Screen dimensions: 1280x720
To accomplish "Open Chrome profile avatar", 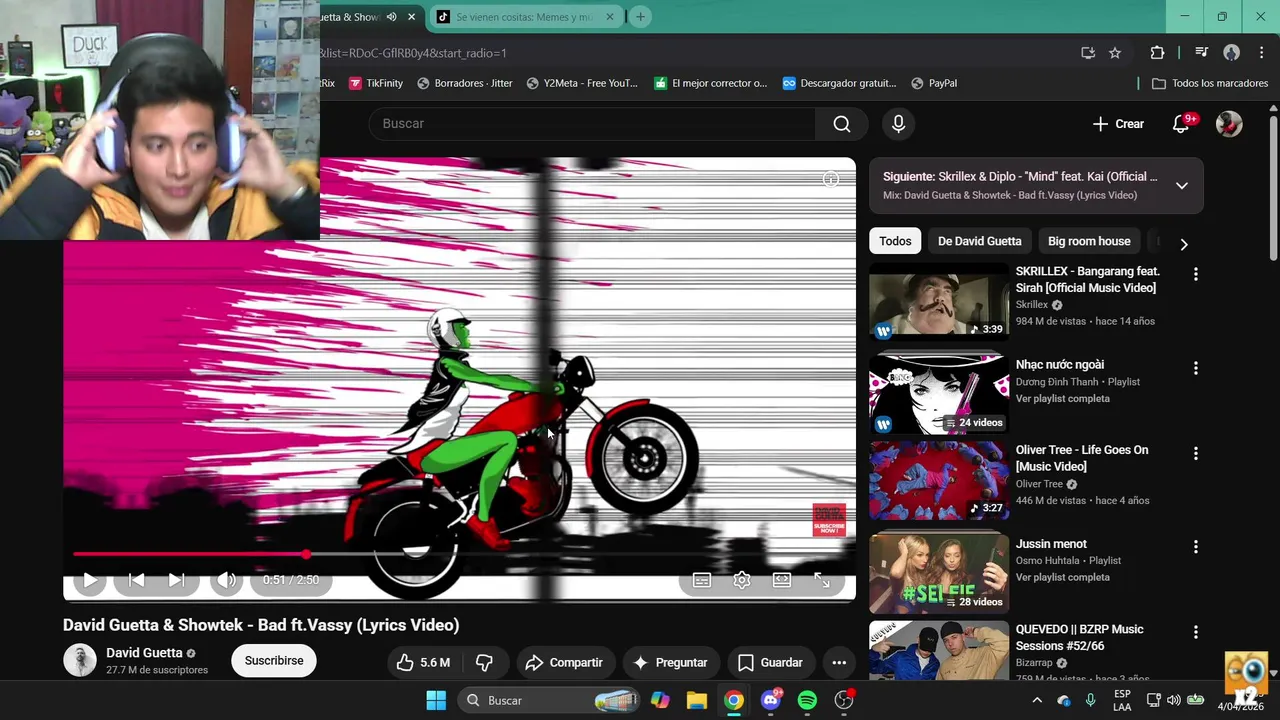I will (x=1231, y=53).
